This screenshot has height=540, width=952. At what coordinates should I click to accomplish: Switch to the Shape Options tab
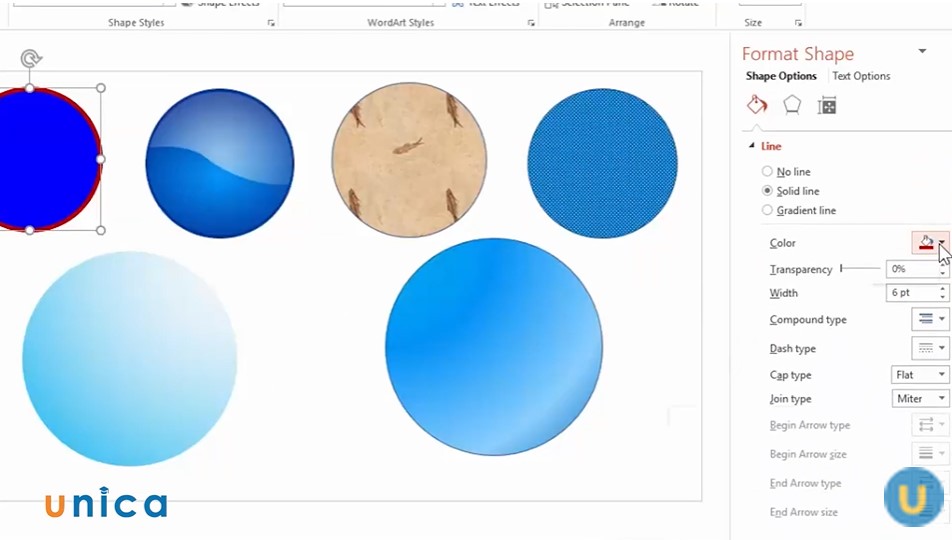(781, 76)
